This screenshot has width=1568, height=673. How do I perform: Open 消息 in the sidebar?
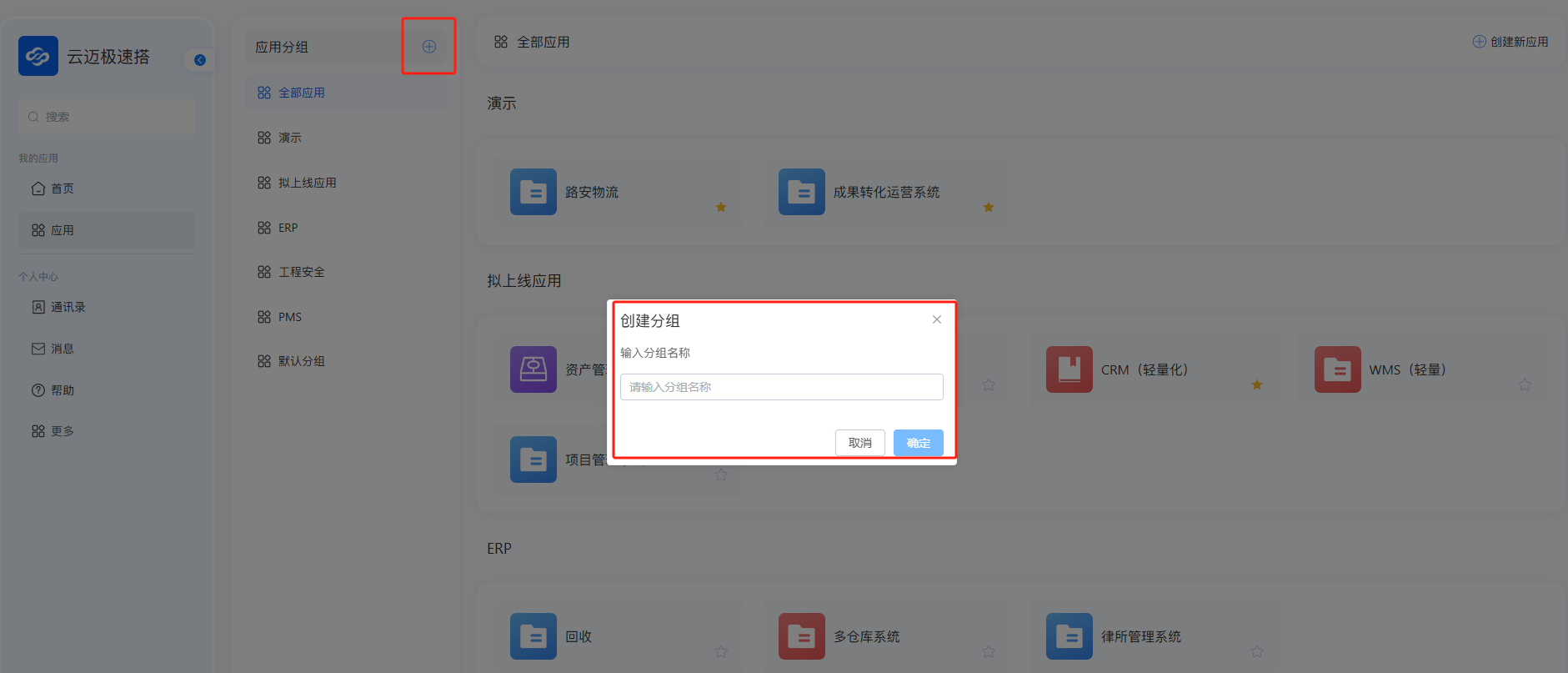click(62, 349)
